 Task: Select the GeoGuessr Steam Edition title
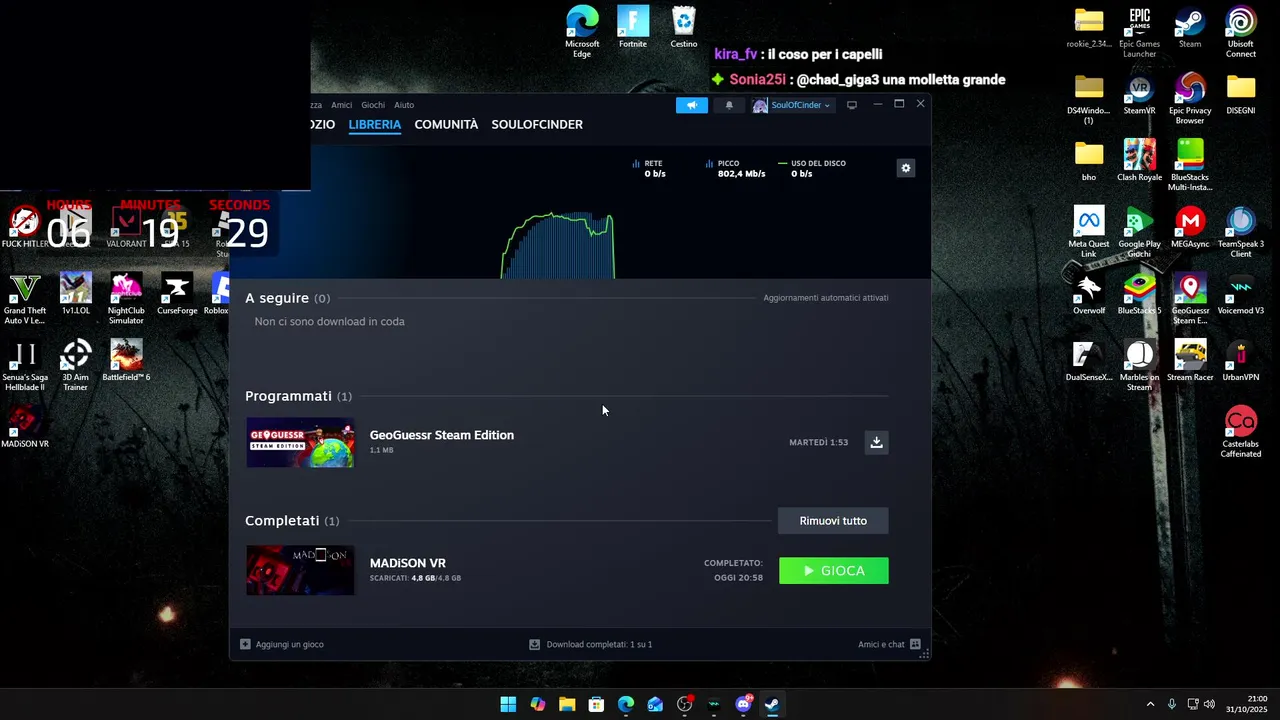pyautogui.click(x=442, y=435)
